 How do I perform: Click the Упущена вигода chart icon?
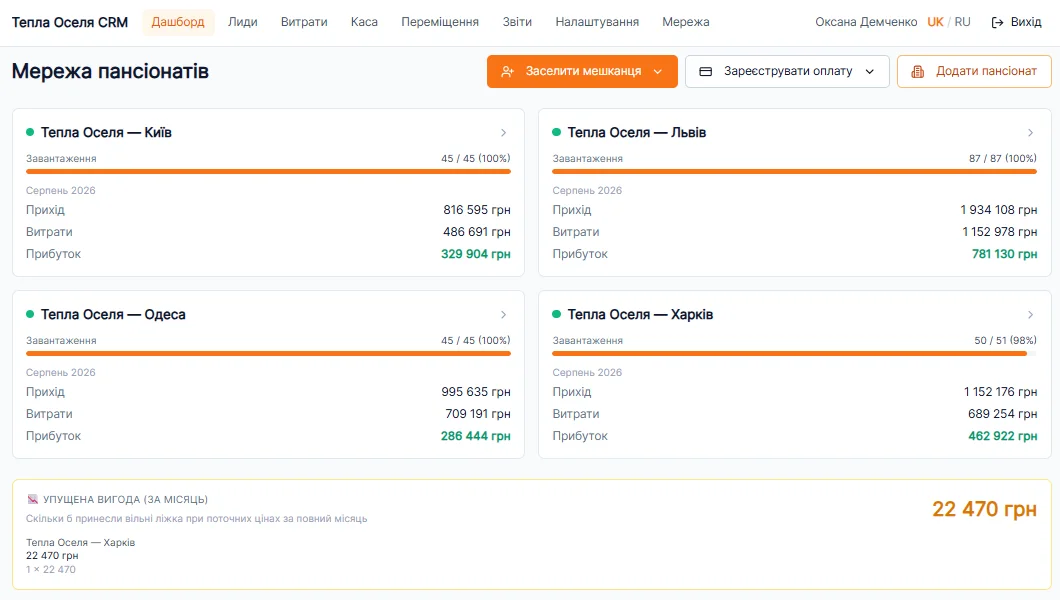(32, 499)
